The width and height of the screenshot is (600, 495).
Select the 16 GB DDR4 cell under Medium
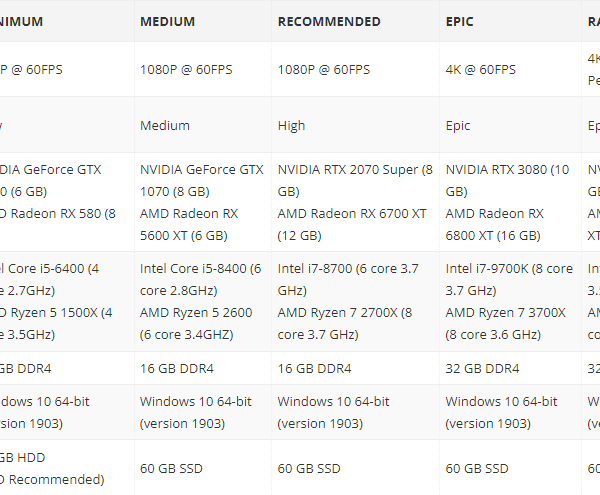203,368
